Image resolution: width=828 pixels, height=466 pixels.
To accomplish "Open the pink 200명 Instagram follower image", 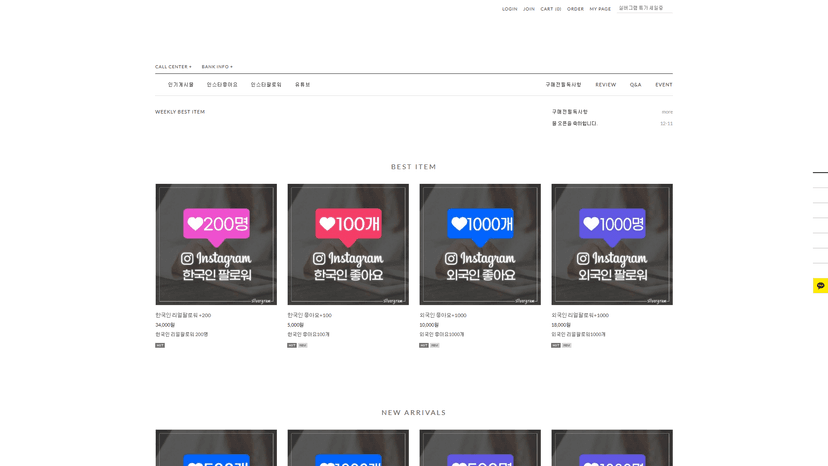I will coord(216,244).
